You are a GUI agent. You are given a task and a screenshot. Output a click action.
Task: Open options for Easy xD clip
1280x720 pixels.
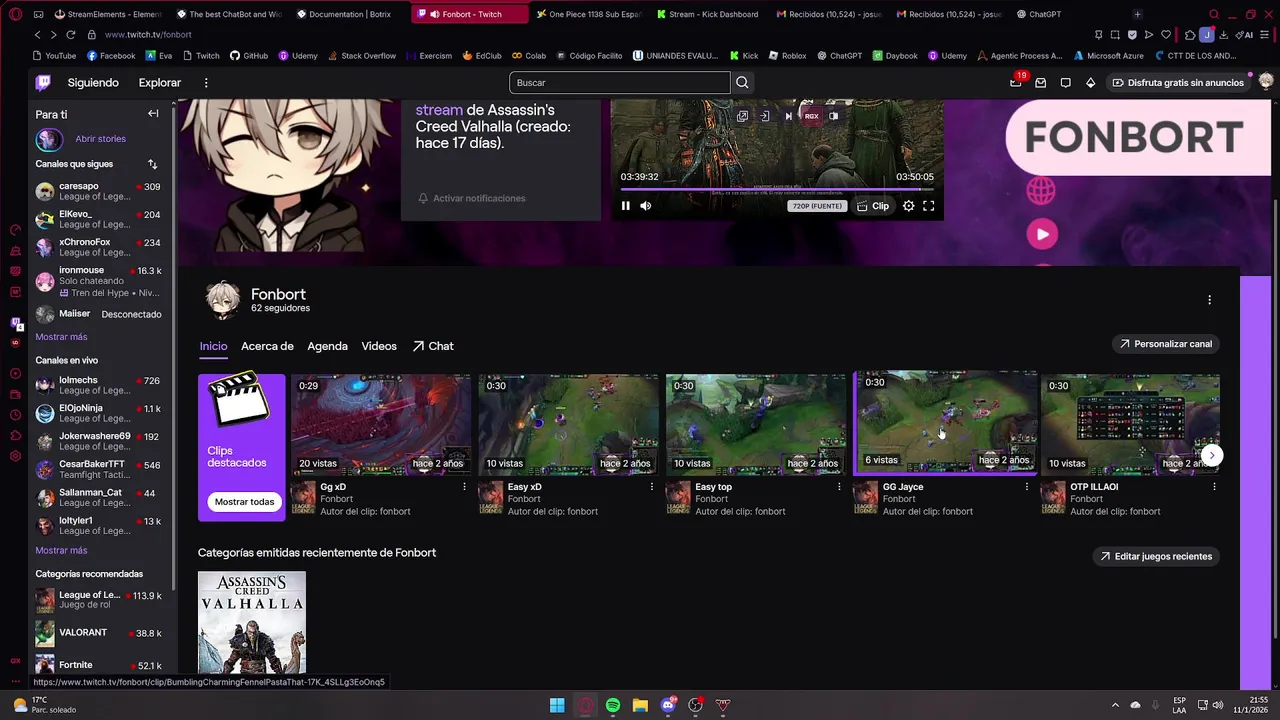tap(652, 487)
